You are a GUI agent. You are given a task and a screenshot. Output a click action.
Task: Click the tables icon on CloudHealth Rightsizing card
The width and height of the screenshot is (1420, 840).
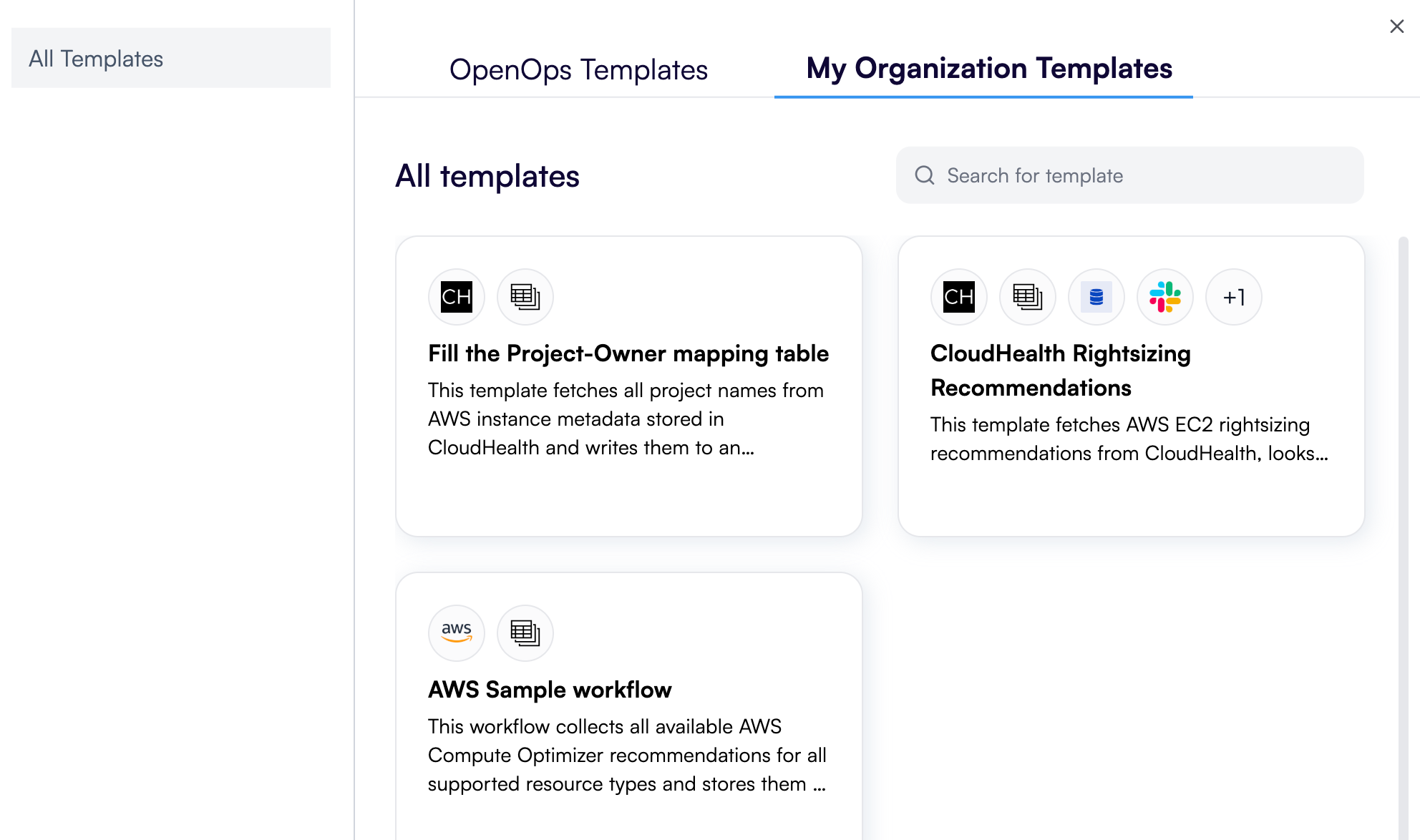click(x=1027, y=297)
